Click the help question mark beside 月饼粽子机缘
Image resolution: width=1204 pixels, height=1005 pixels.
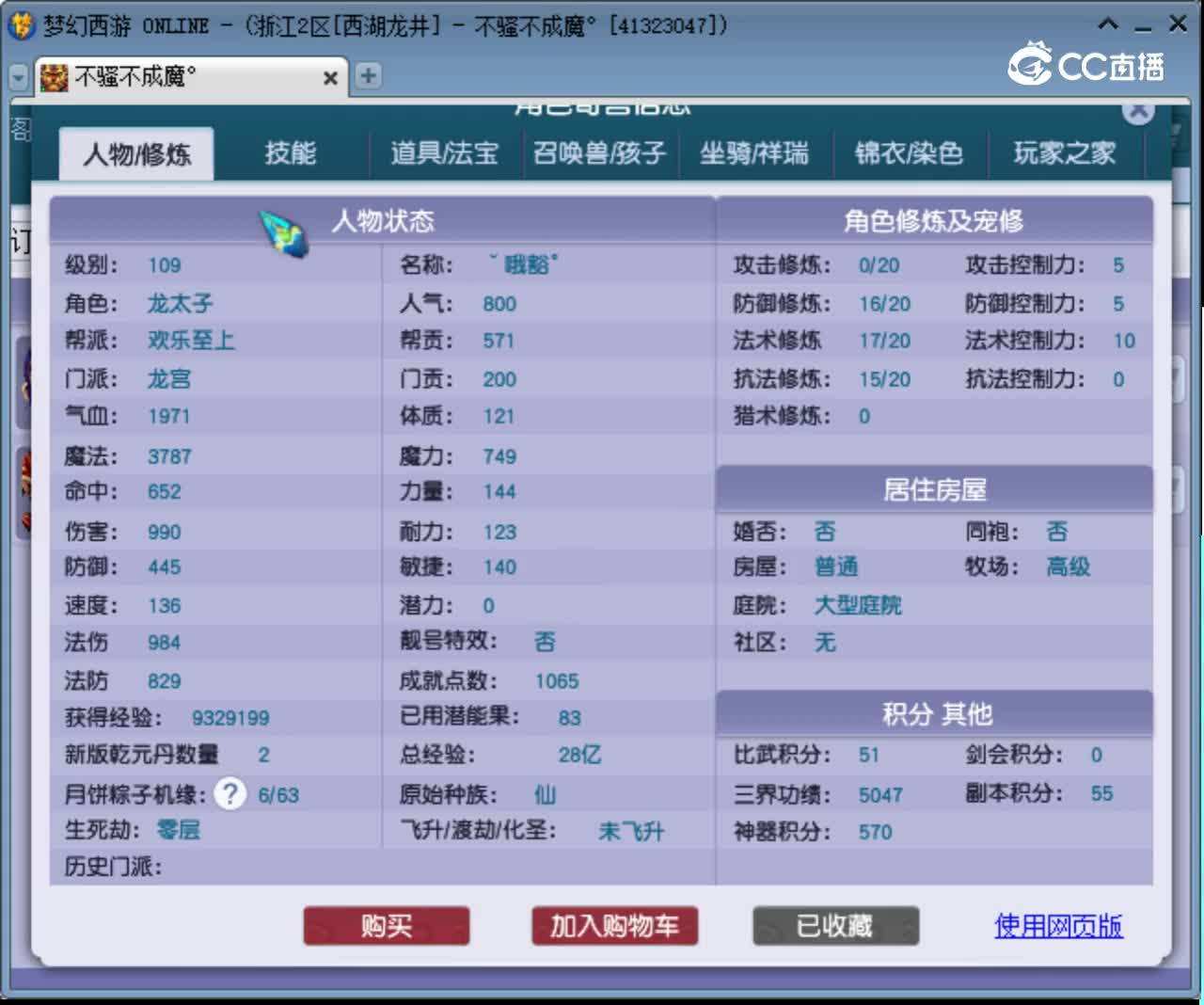tap(230, 793)
